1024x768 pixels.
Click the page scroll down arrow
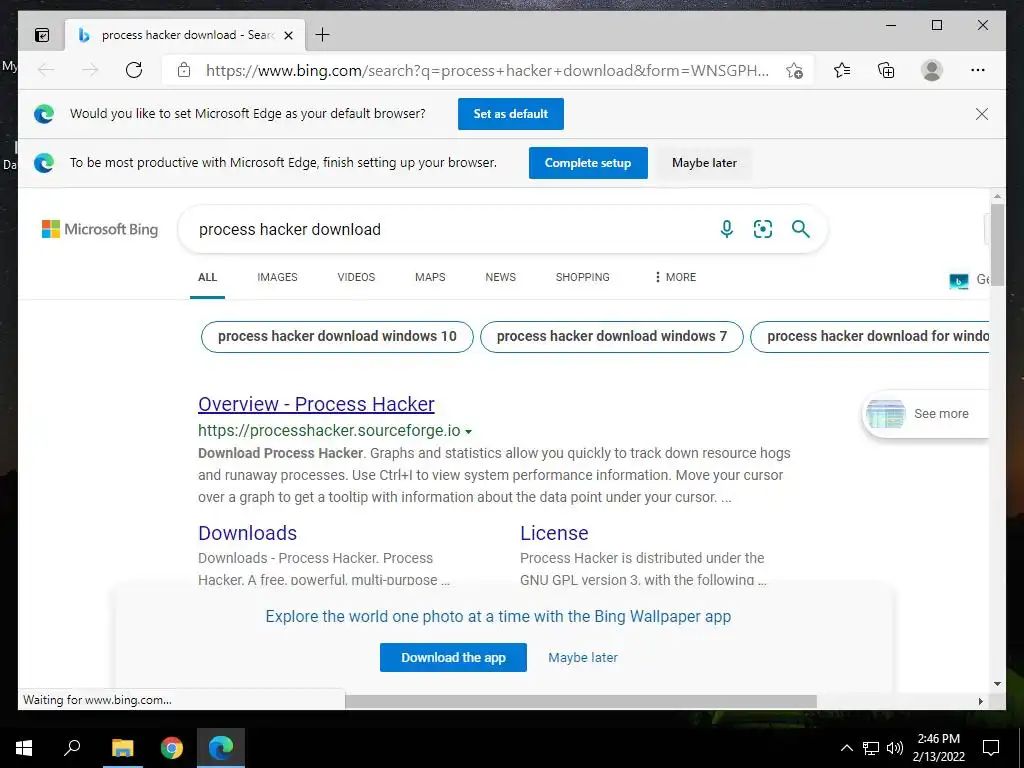[x=997, y=684]
